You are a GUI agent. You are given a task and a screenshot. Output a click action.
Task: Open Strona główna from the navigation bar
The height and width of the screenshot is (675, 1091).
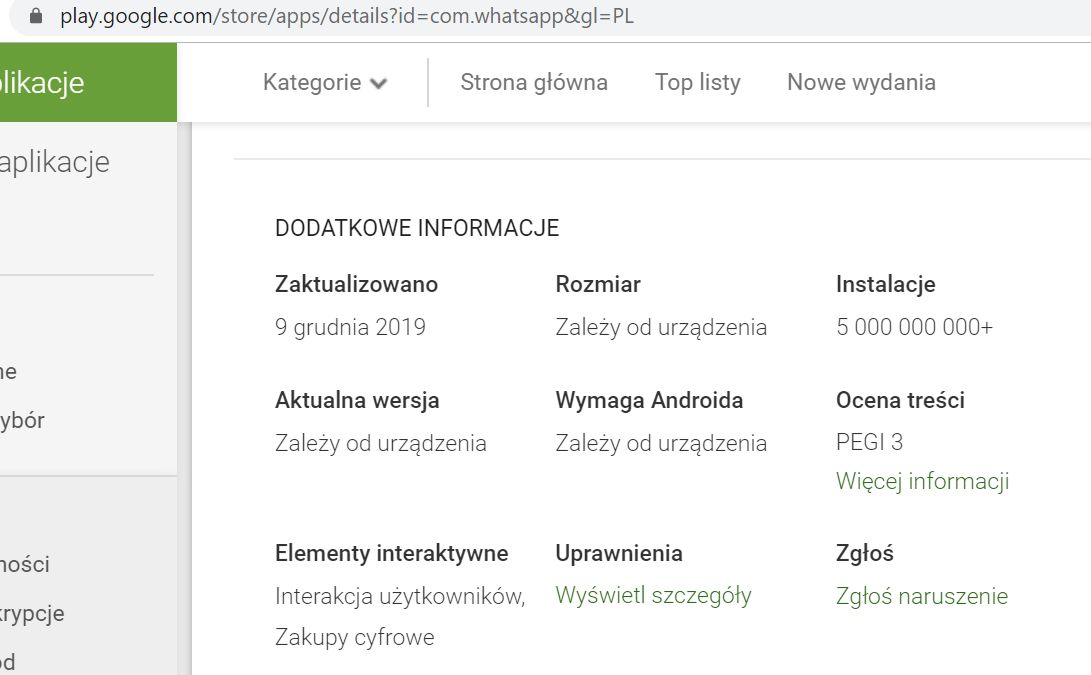[534, 82]
